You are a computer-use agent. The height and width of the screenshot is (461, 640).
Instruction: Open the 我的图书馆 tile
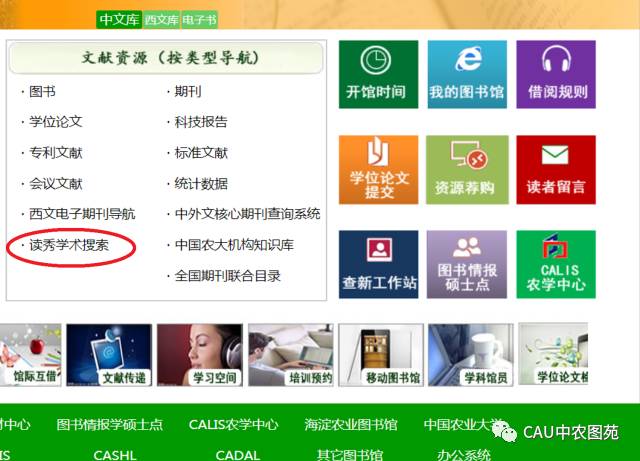click(467, 74)
